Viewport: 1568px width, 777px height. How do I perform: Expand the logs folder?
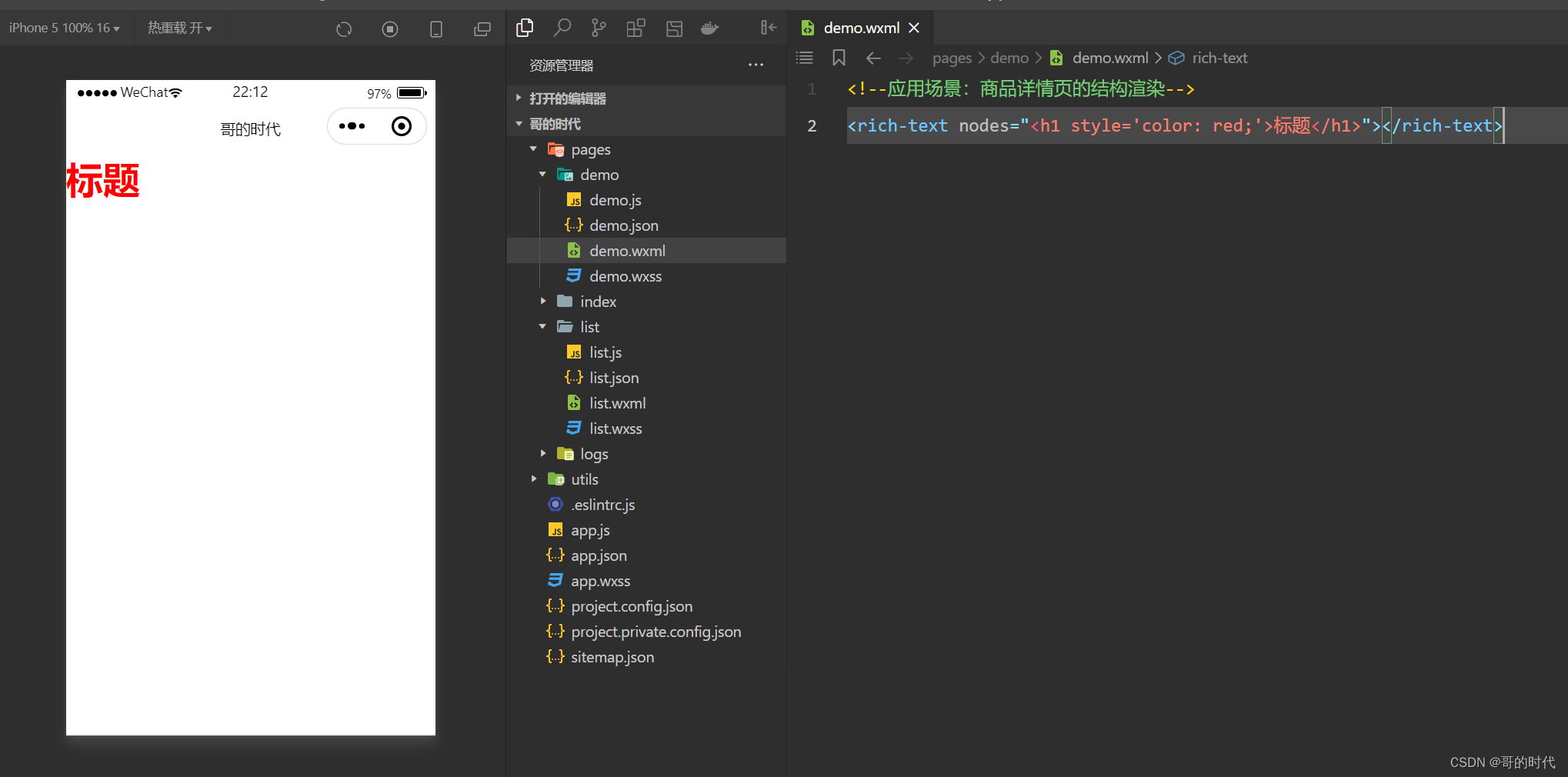(x=646, y=454)
